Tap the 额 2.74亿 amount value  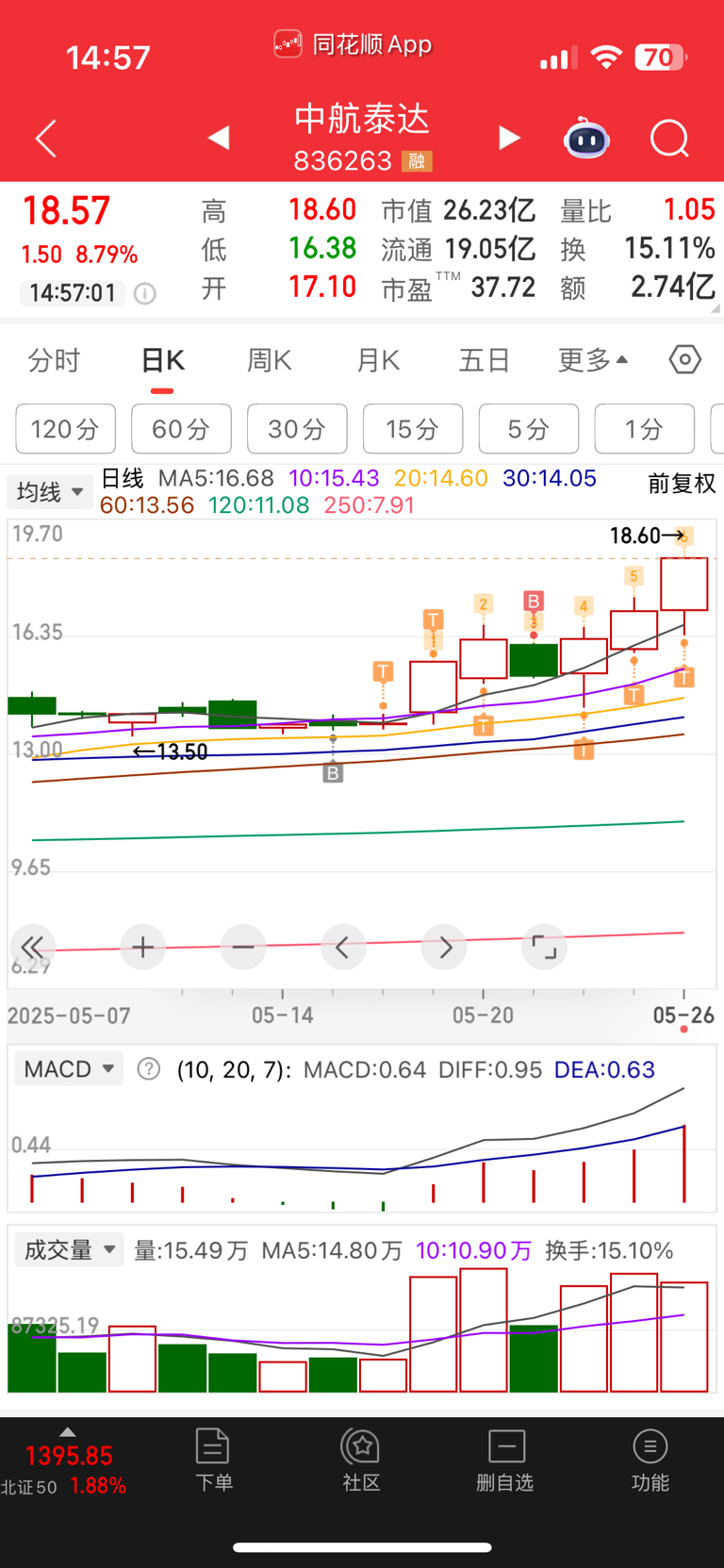click(638, 287)
